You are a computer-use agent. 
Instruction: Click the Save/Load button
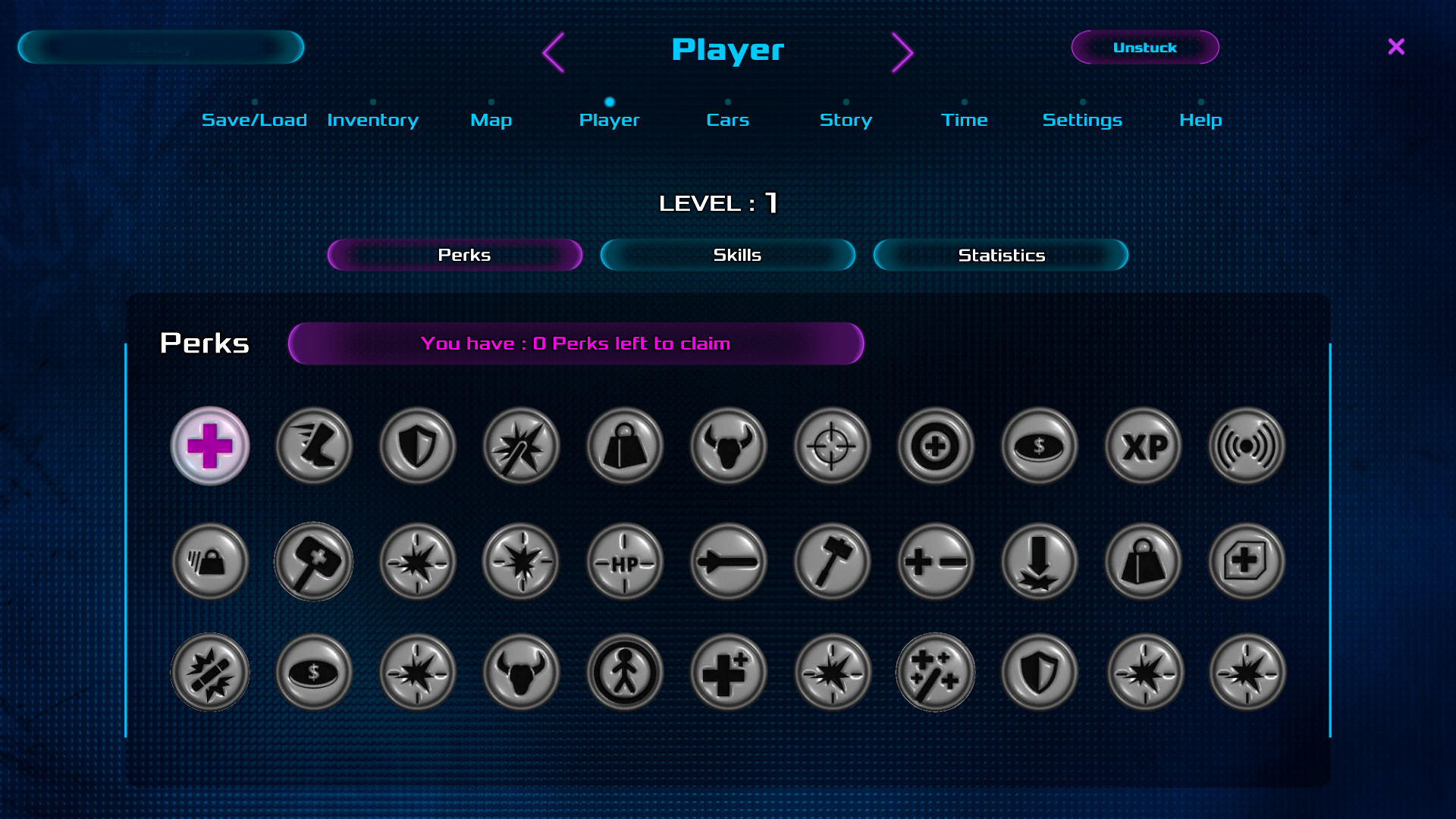pyautogui.click(x=253, y=120)
